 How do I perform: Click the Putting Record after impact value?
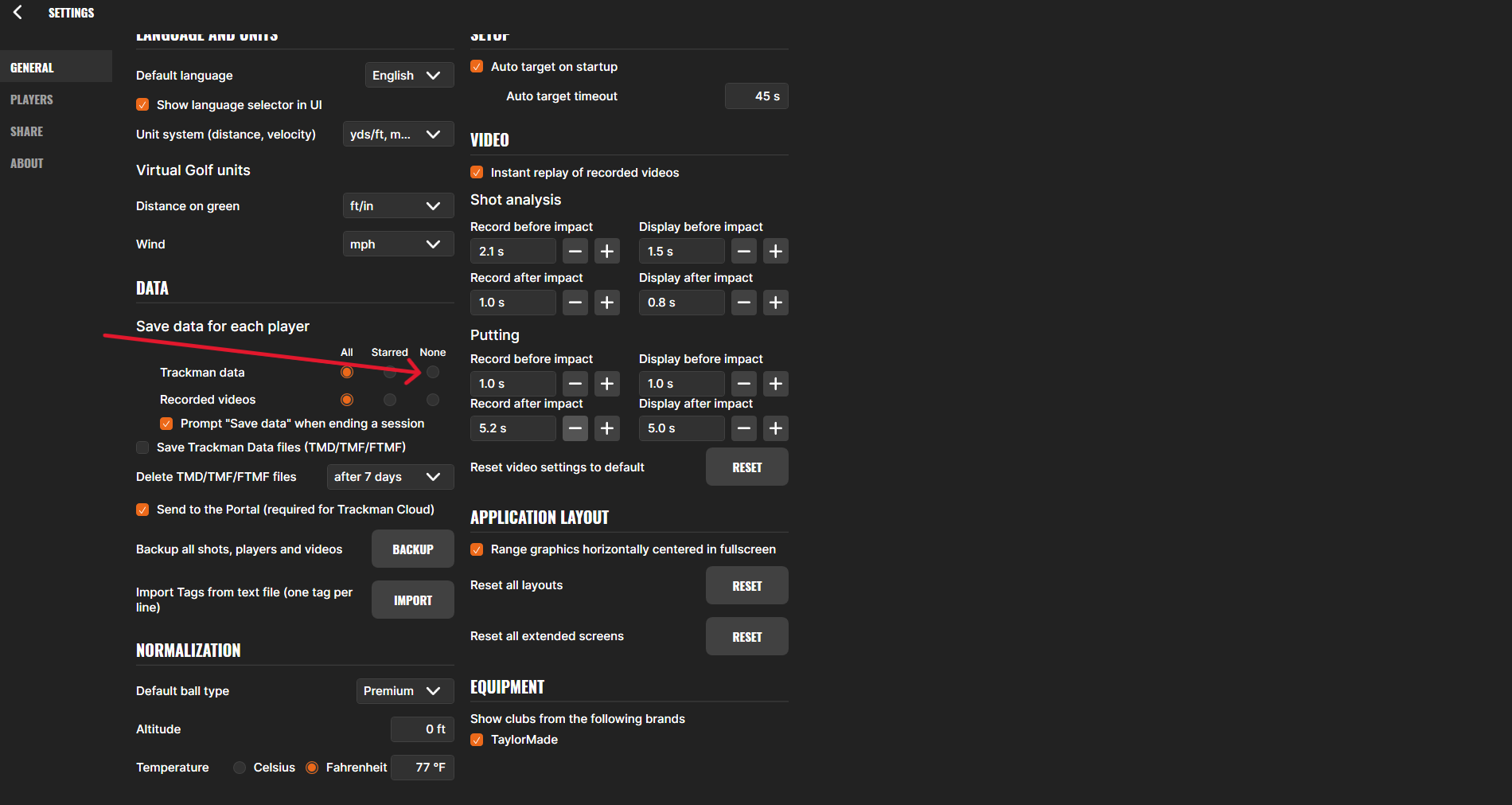[513, 428]
